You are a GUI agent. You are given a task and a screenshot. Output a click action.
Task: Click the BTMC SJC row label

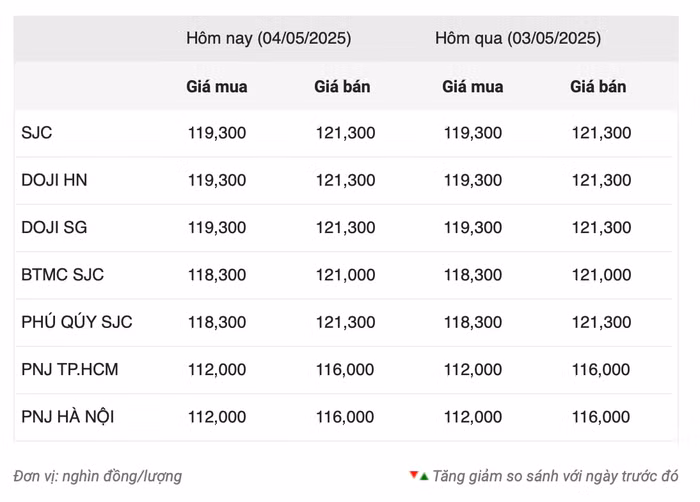(x=62, y=275)
